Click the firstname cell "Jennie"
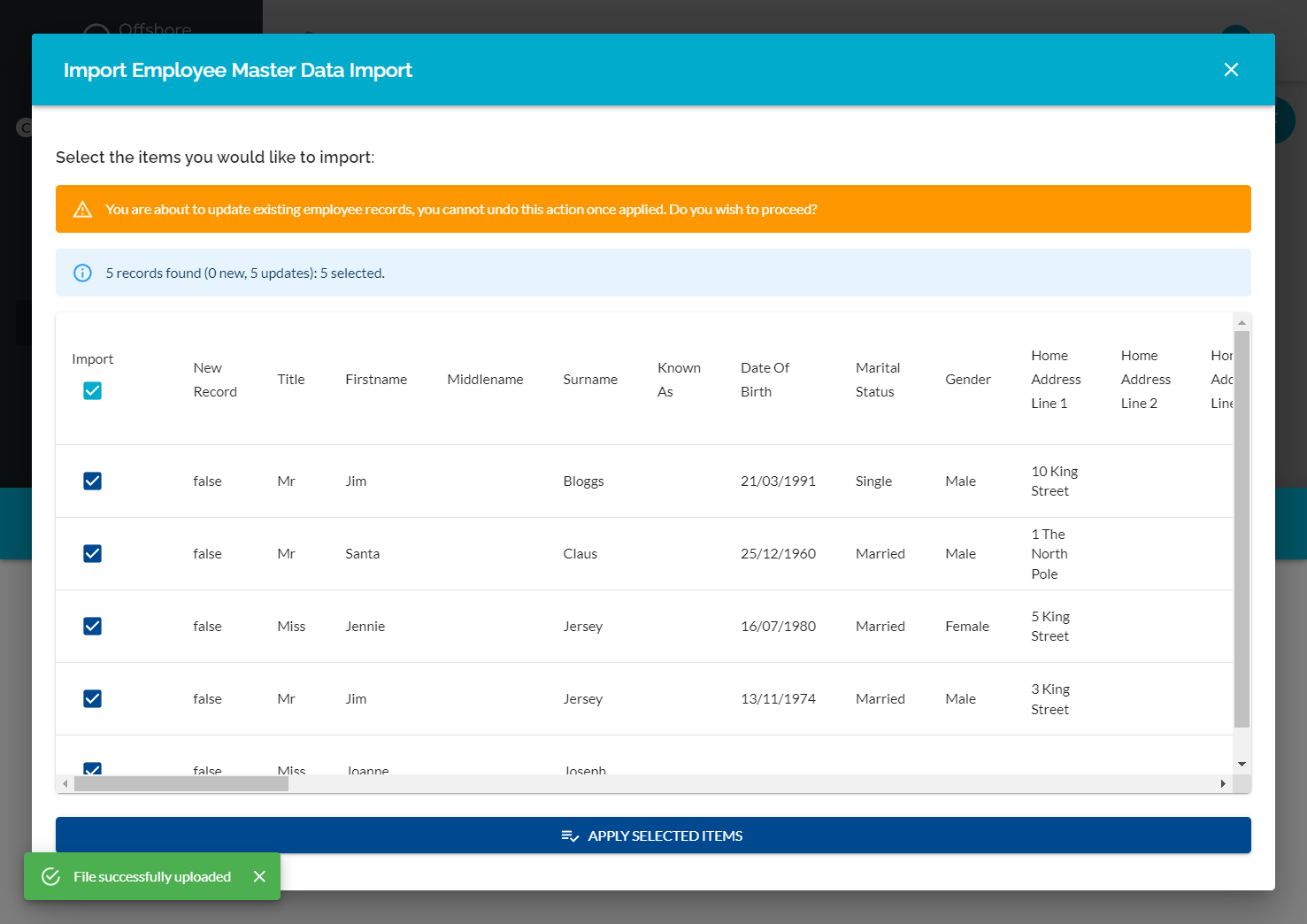 pyautogui.click(x=365, y=626)
